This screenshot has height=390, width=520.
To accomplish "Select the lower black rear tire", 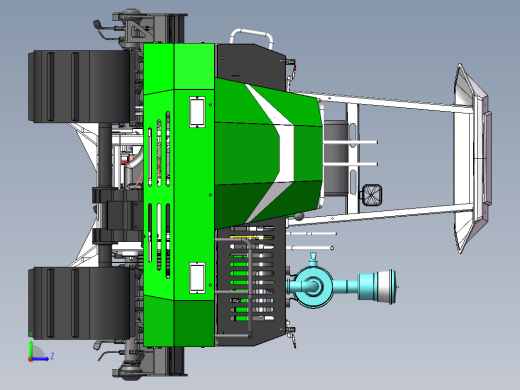I will pyautogui.click(x=79, y=303).
